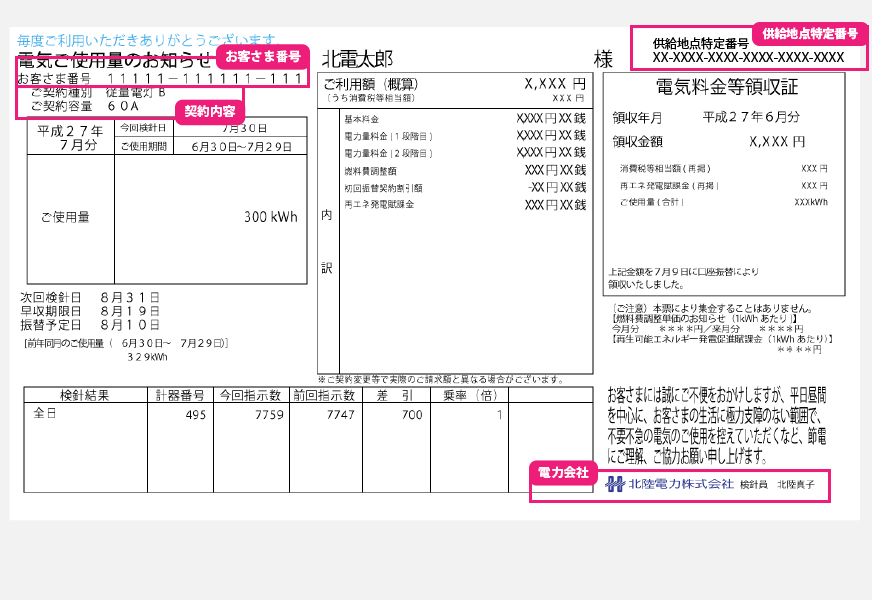Screen dimensions: 872x600
Task: Click the customer name 北電太郎
Action: click(357, 59)
